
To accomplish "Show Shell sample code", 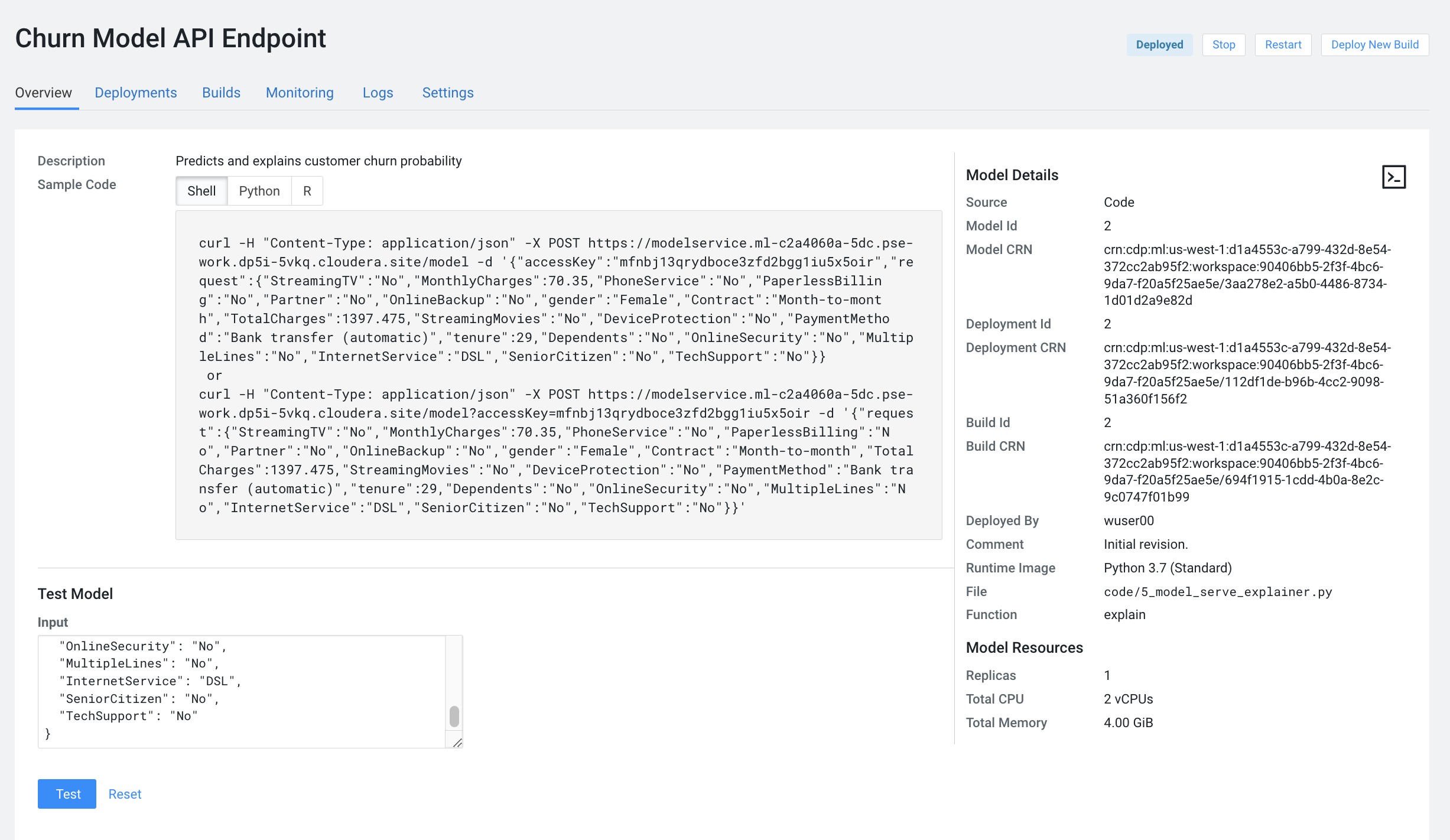I will click(x=201, y=191).
